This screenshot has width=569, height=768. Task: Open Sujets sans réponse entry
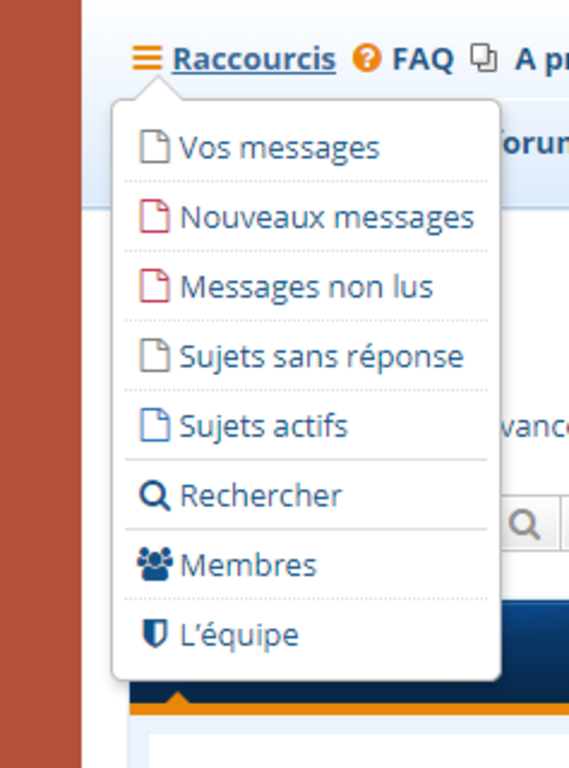coord(306,356)
